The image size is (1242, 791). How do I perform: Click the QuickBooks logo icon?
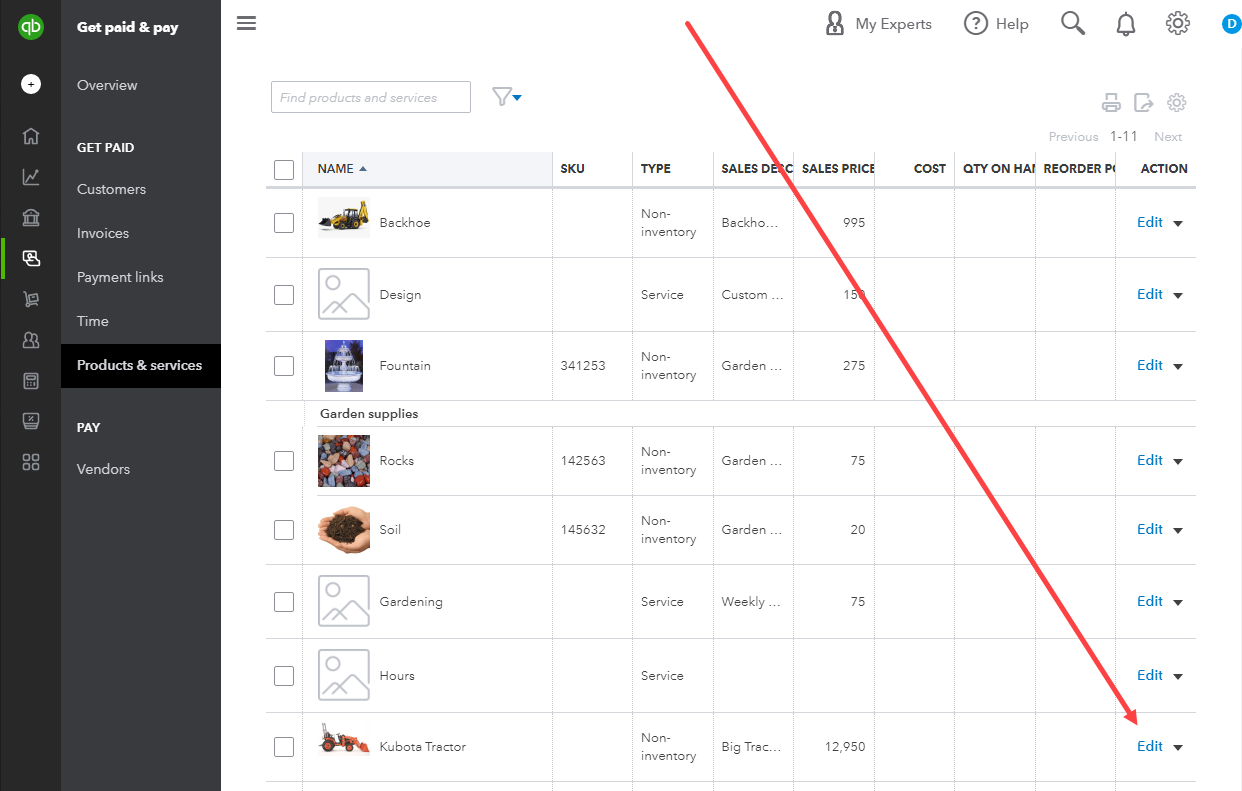(x=31, y=27)
